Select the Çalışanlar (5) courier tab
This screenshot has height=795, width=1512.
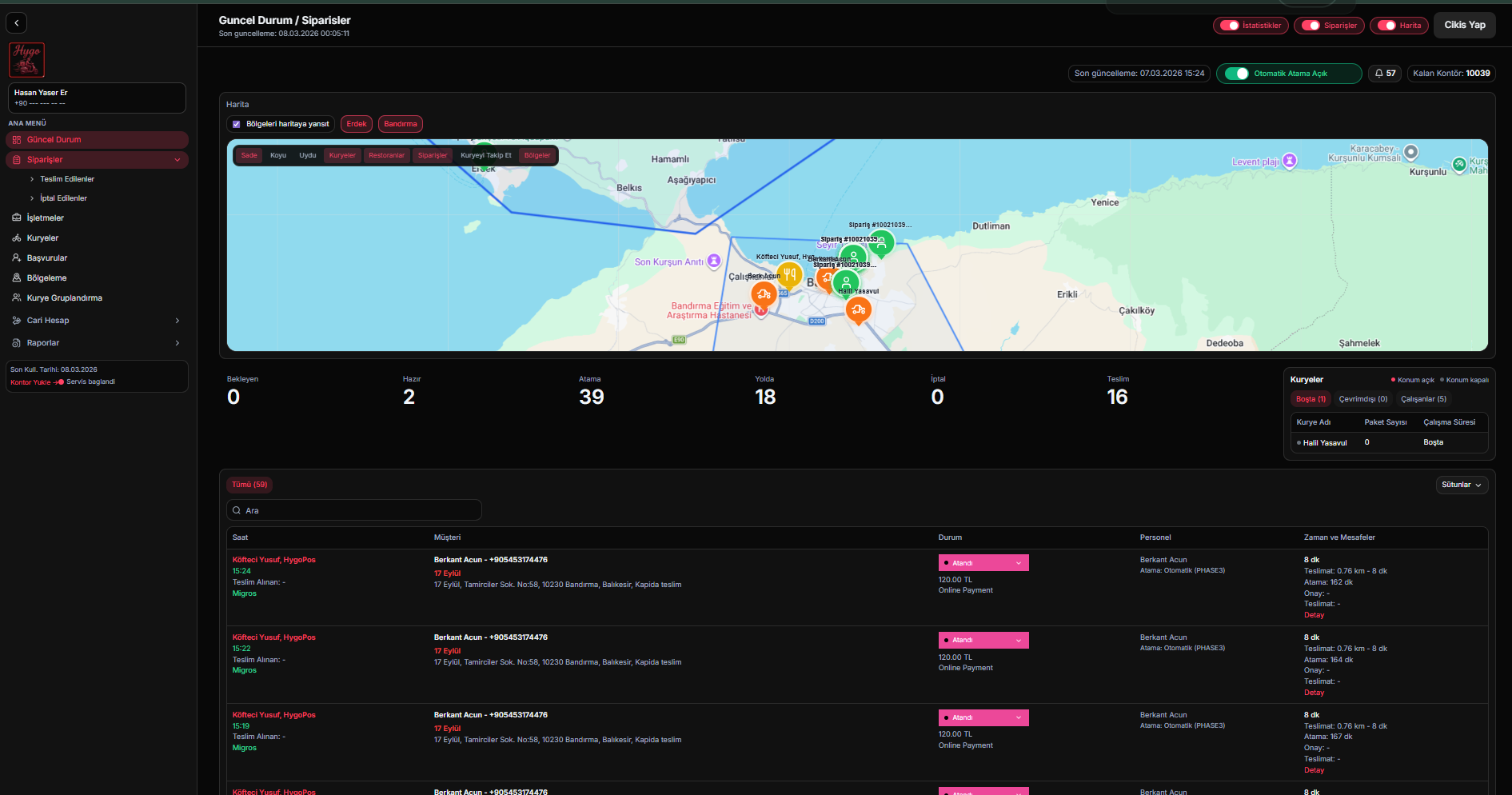pyautogui.click(x=1423, y=399)
